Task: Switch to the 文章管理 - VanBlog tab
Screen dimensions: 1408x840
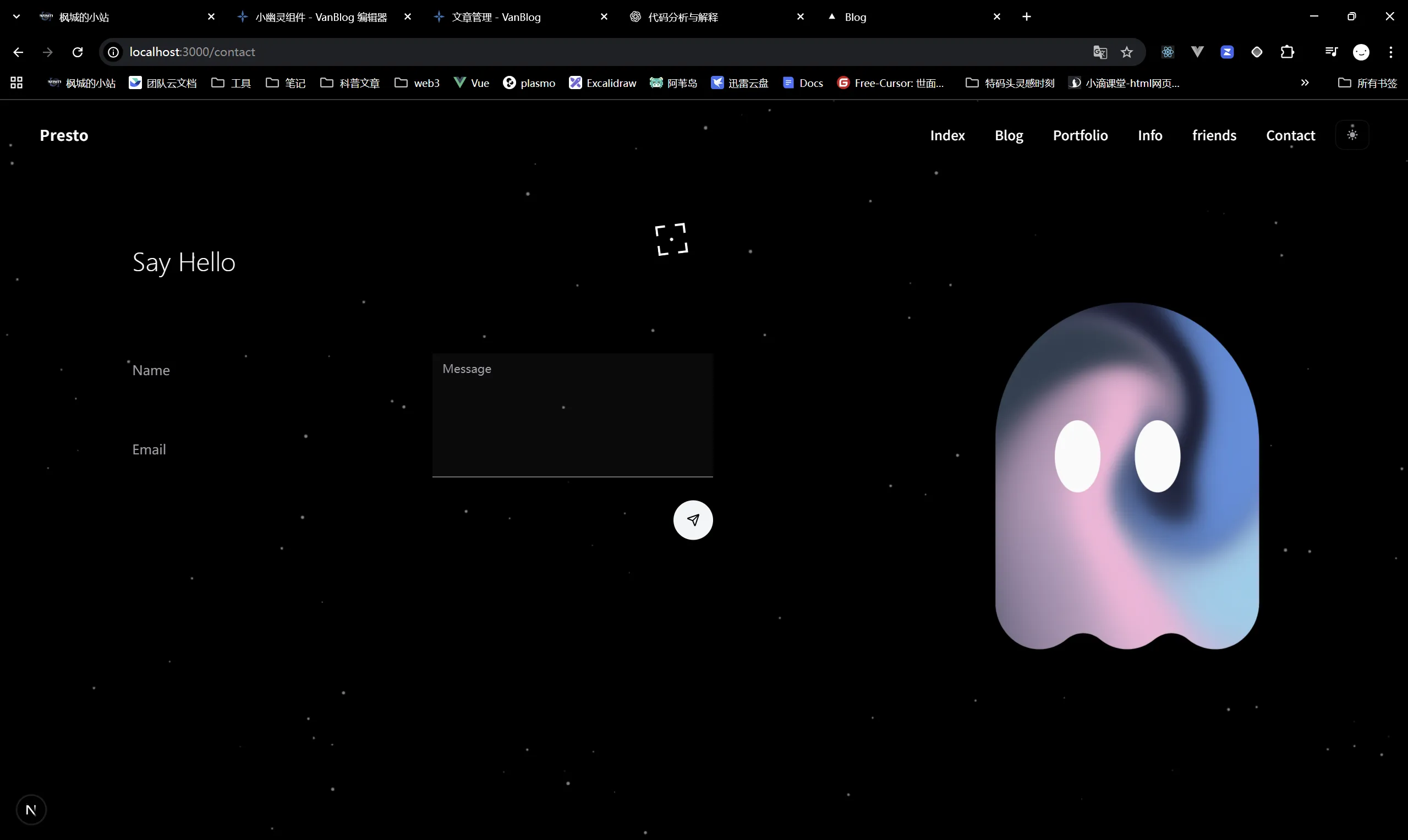Action: [496, 17]
